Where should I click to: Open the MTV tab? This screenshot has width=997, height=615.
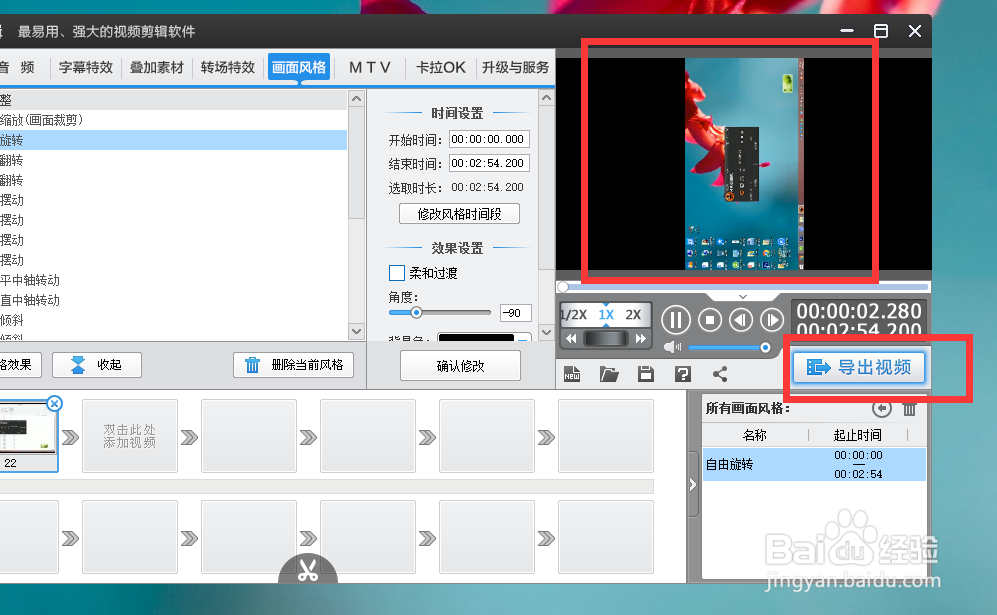[369, 67]
